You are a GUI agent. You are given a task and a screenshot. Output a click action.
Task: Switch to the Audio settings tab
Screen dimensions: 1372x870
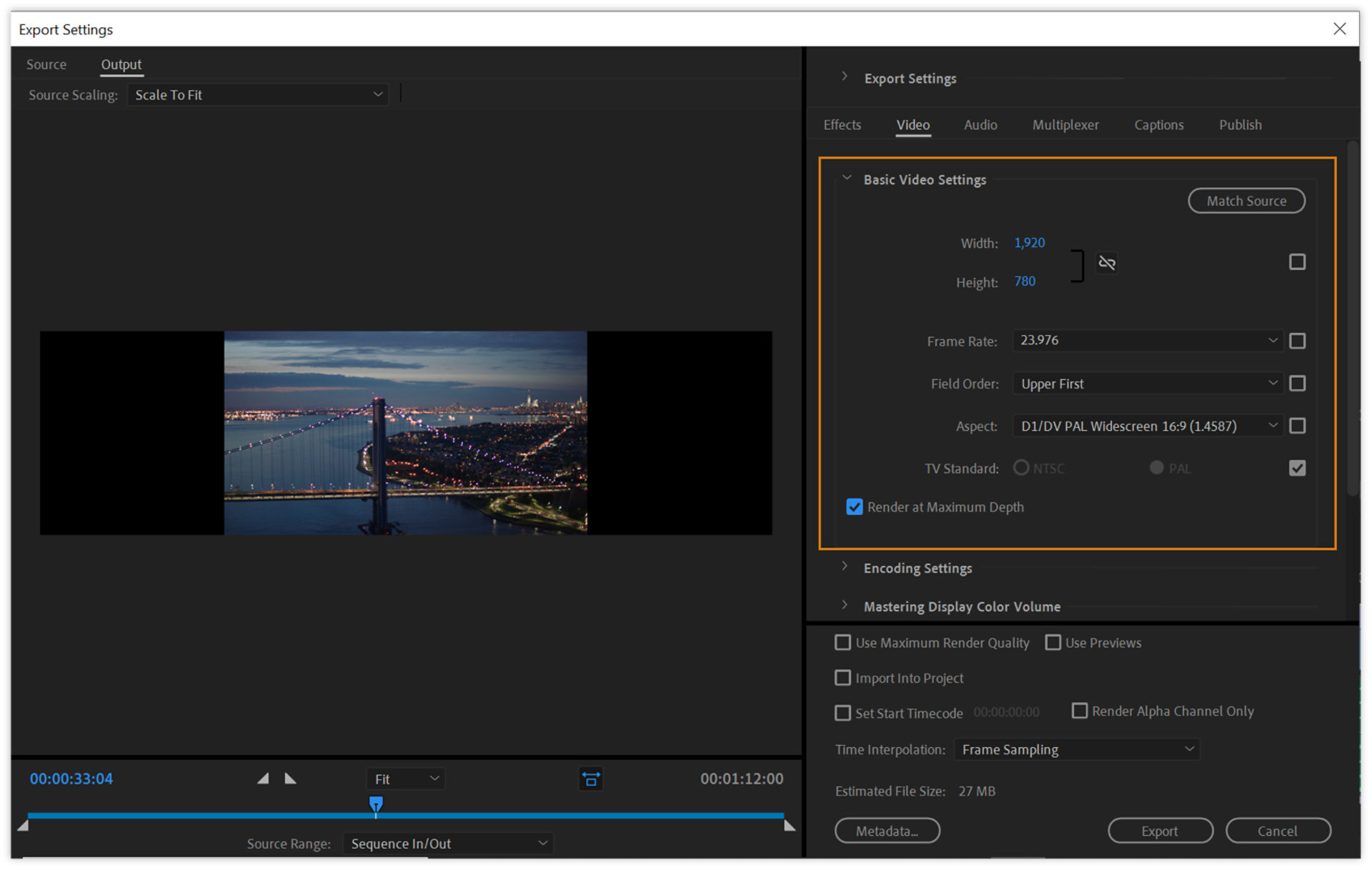(980, 124)
